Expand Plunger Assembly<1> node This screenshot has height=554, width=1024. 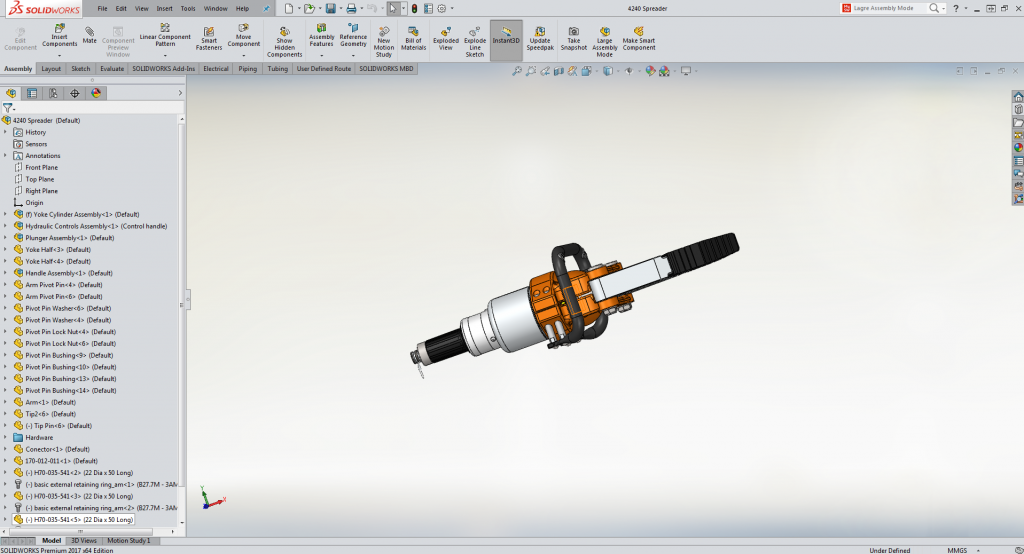[x=5, y=238]
